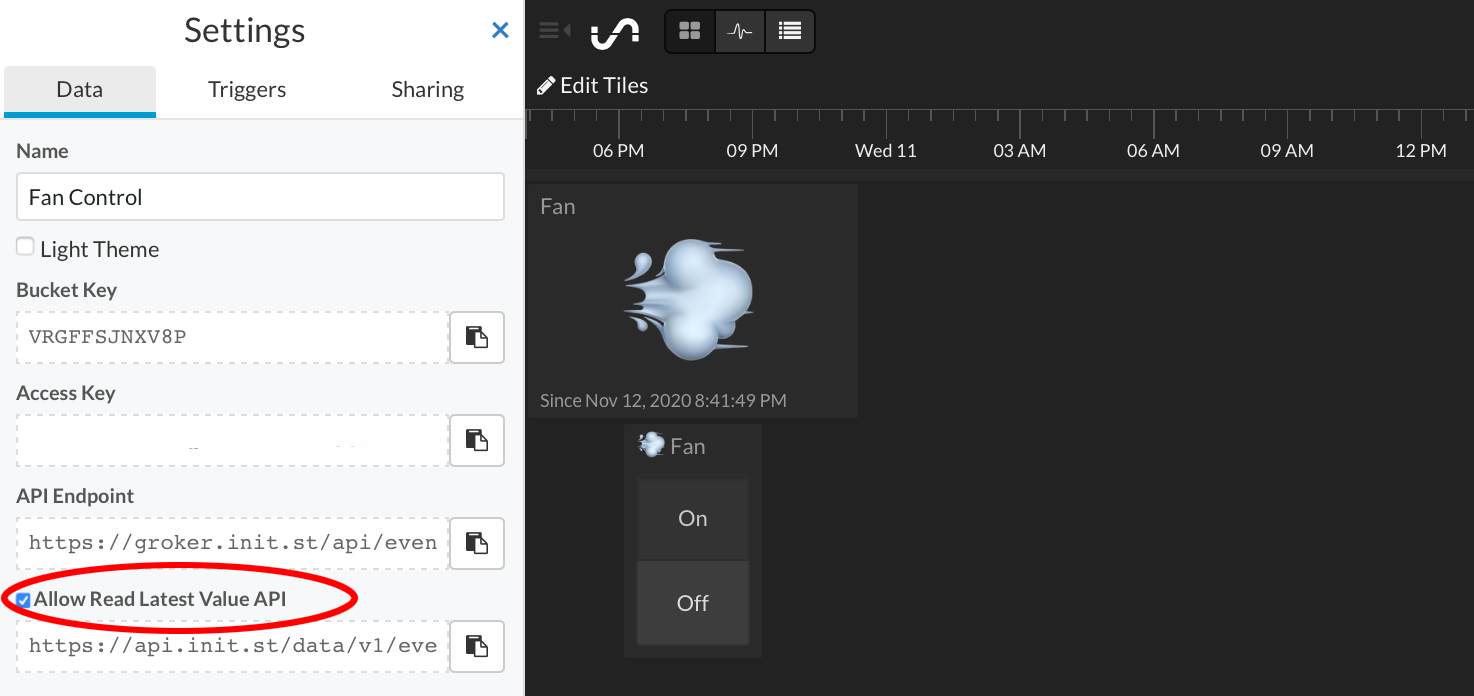Collapse the sidebar with hamburger icon

(x=554, y=30)
